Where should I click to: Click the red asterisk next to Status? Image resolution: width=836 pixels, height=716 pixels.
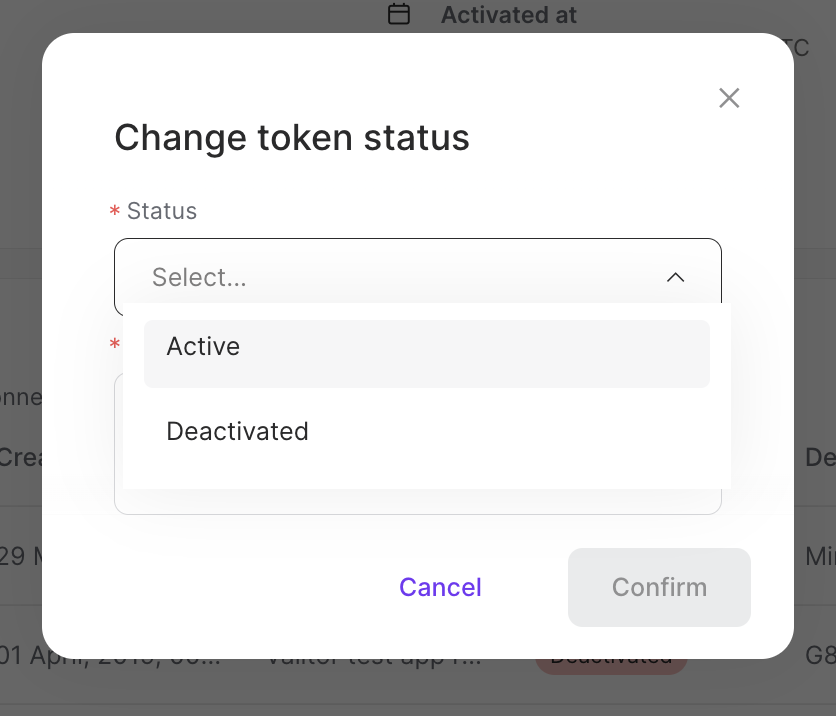coord(115,211)
